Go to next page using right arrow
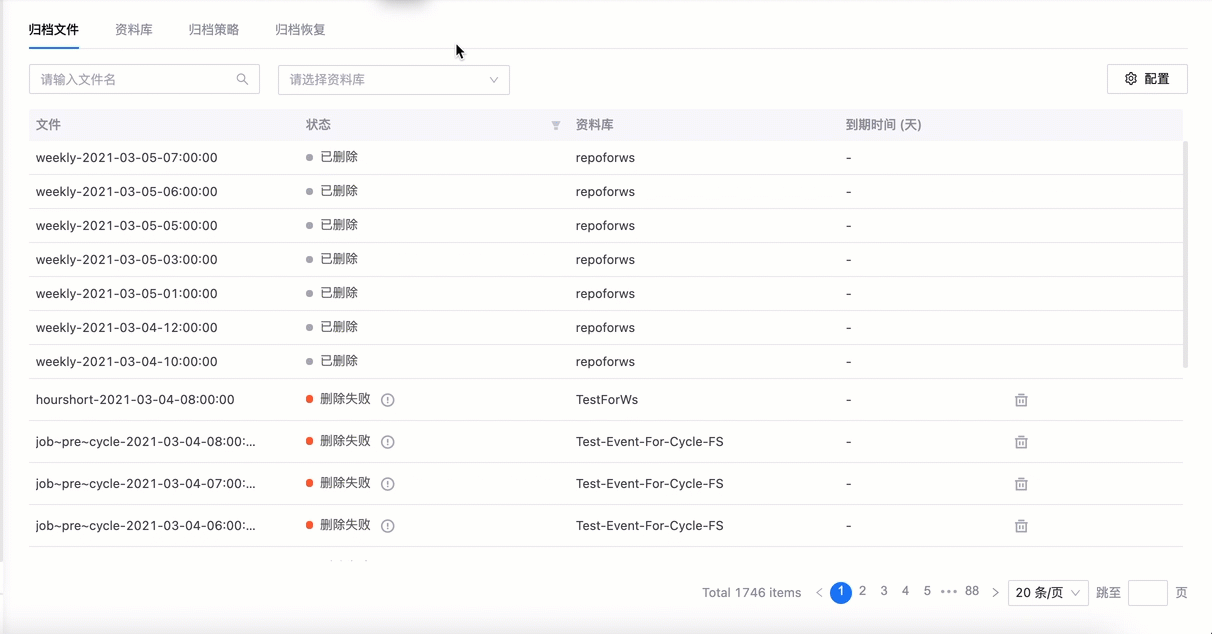The height and width of the screenshot is (634, 1212). pos(995,593)
